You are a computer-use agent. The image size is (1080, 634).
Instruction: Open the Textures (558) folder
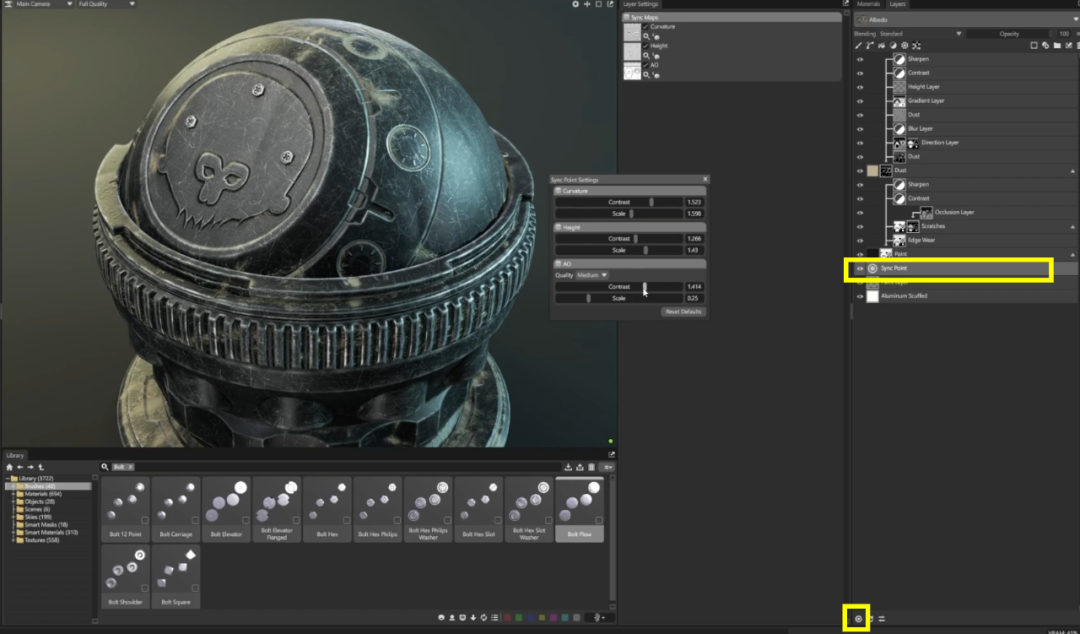[x=43, y=540]
